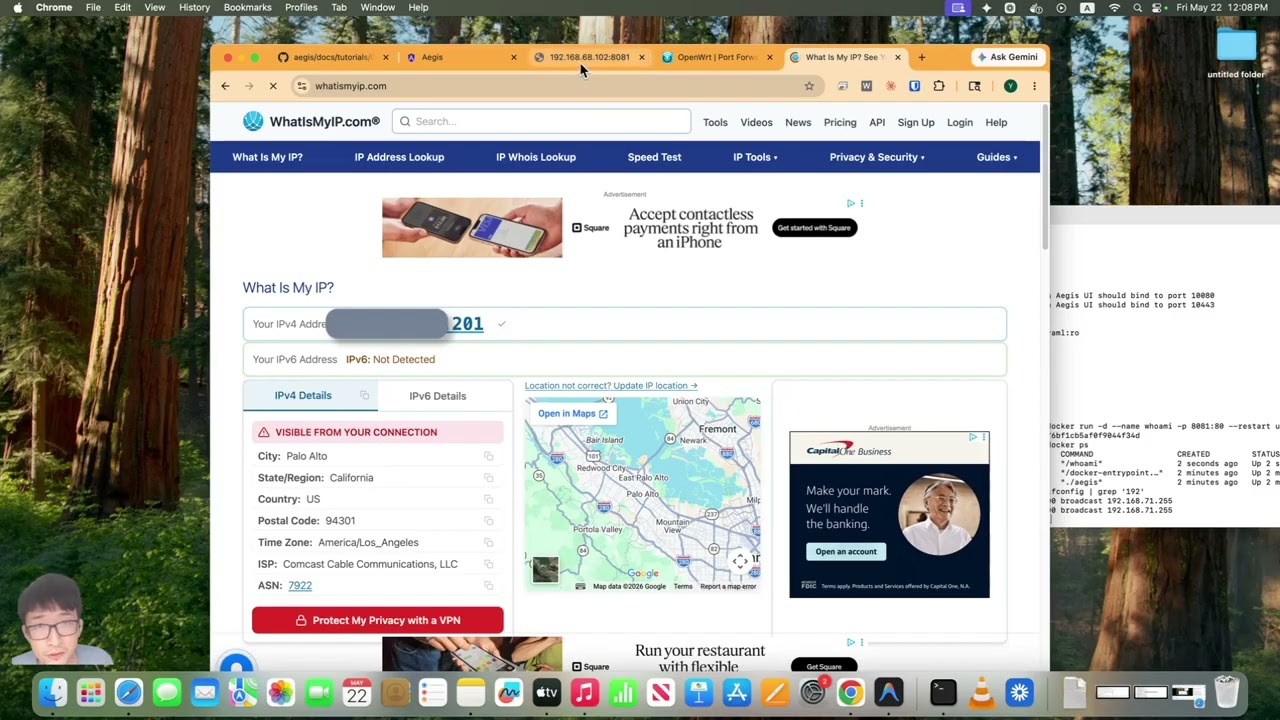Click Update IP location link
The width and height of the screenshot is (1280, 720).
(611, 385)
